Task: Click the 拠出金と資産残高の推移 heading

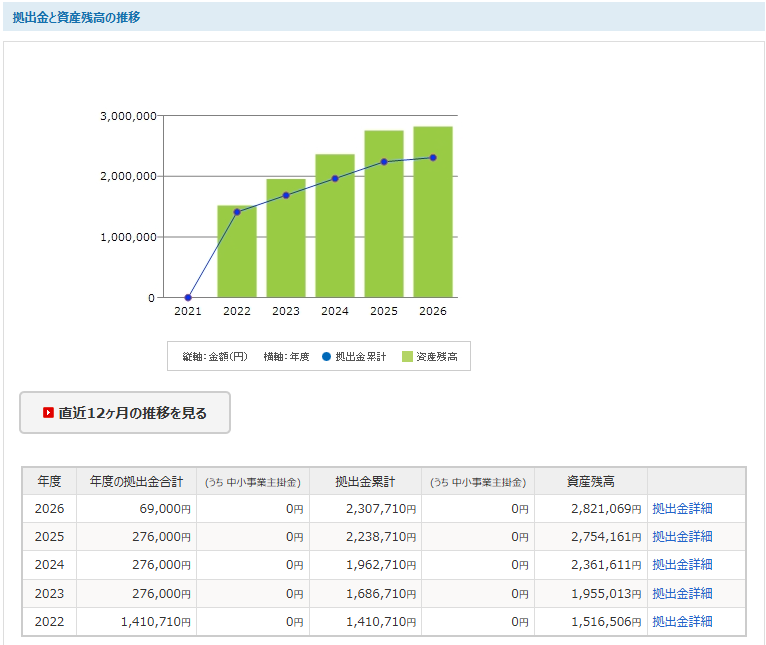Action: (76, 18)
